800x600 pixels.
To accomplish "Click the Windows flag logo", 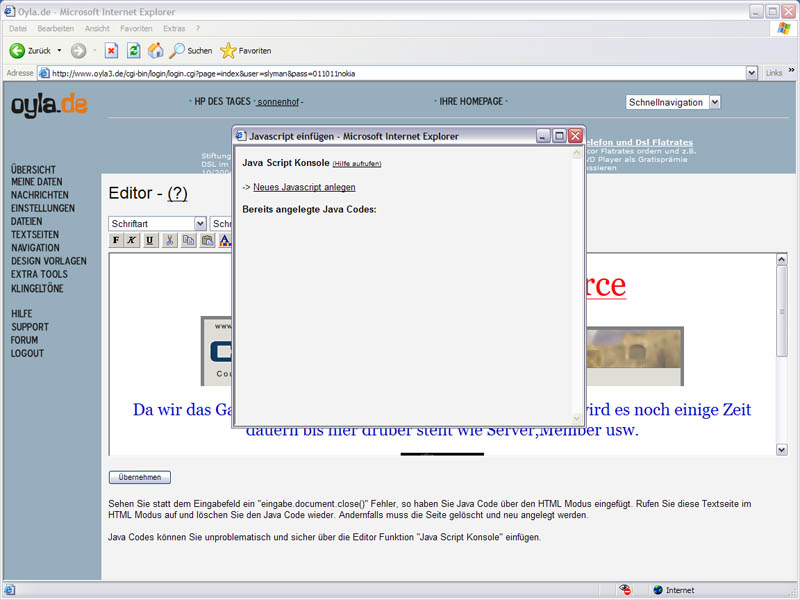I will coord(784,28).
